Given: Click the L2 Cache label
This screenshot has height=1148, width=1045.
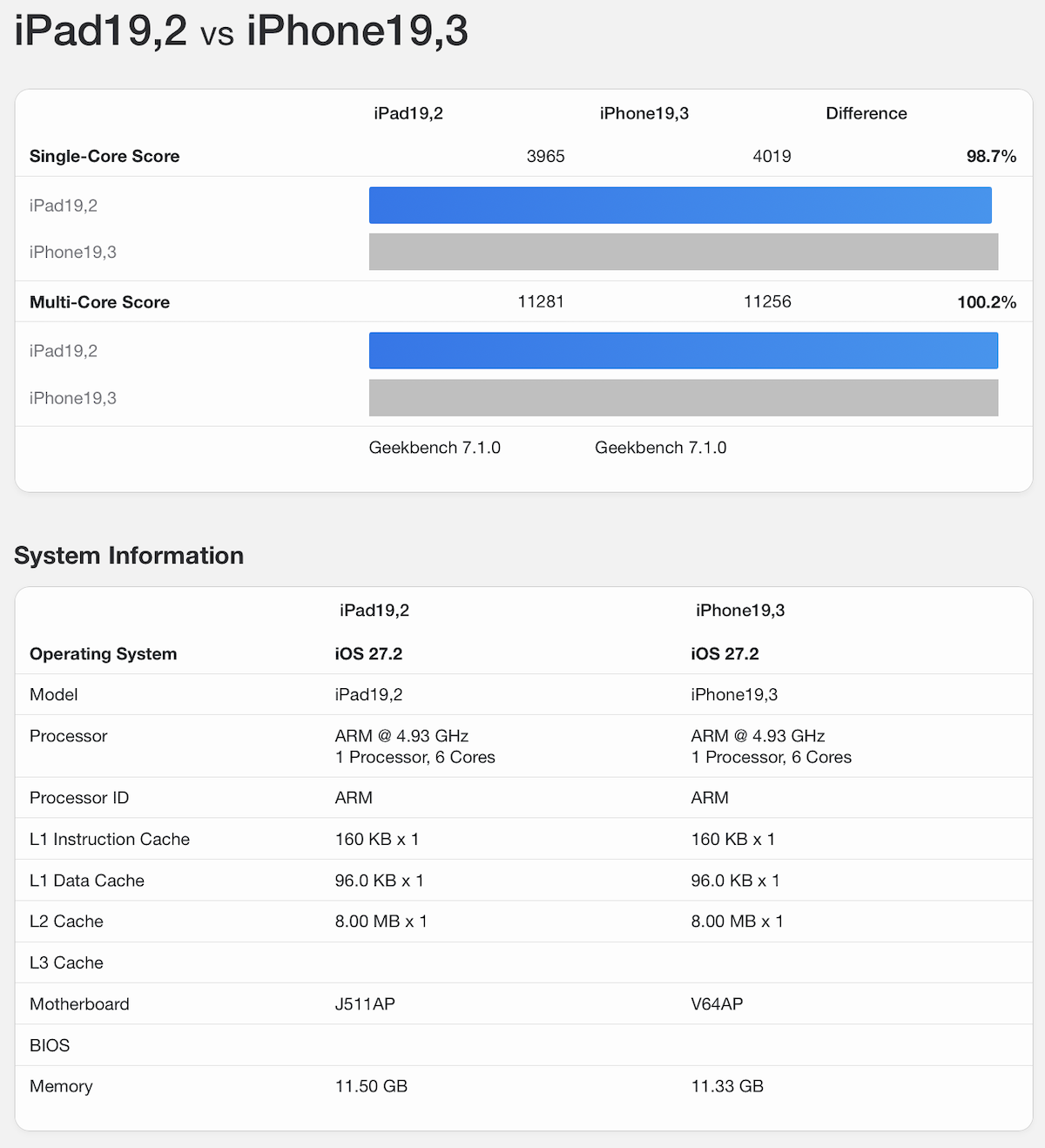Looking at the screenshot, I should pos(66,922).
